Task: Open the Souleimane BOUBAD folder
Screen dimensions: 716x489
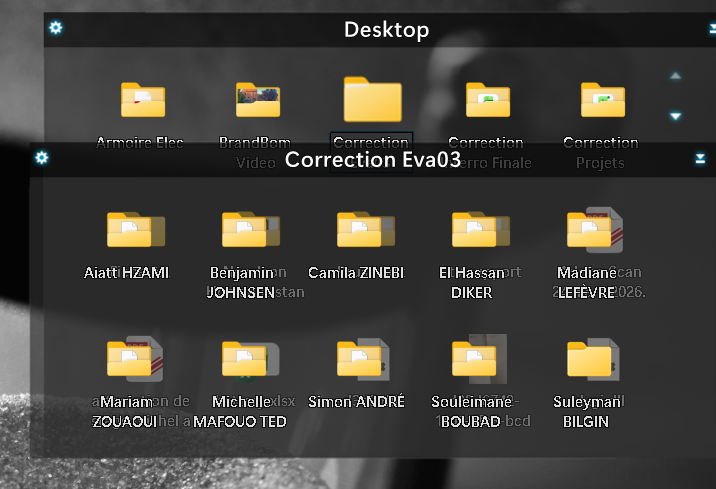Action: (x=474, y=358)
